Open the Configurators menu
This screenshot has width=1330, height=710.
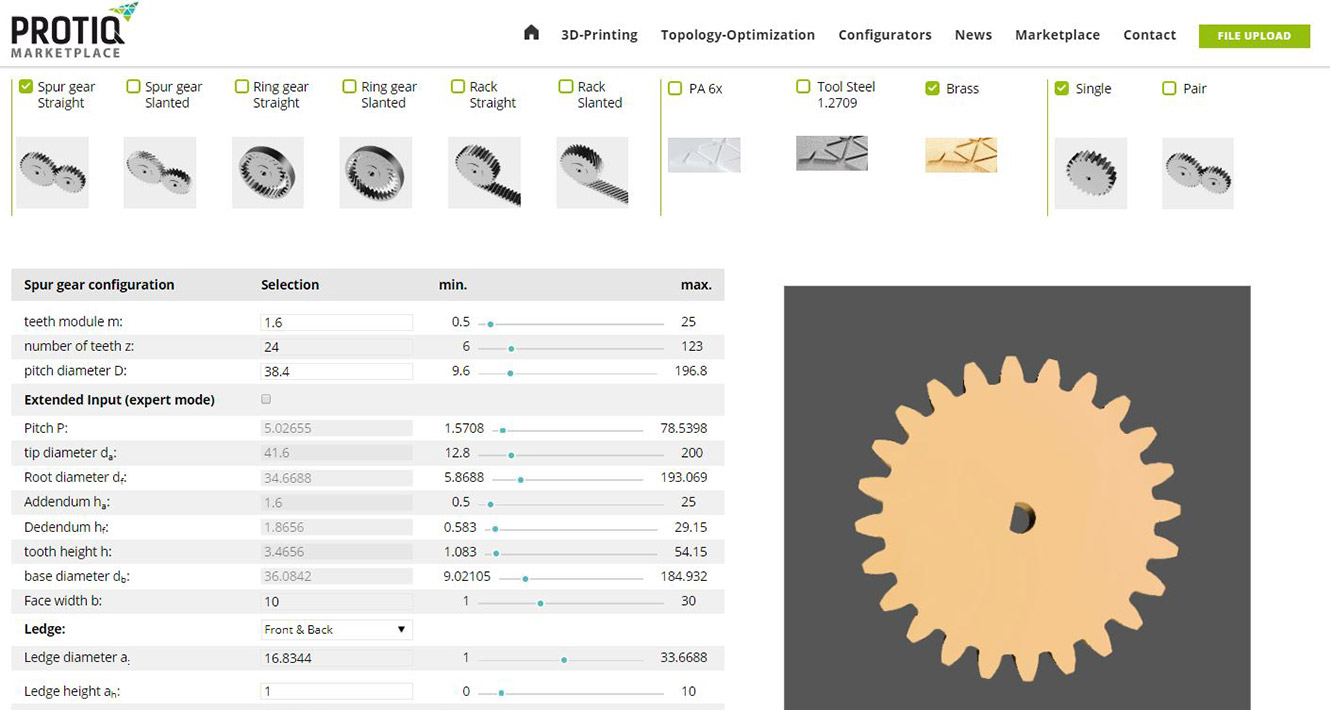click(884, 35)
